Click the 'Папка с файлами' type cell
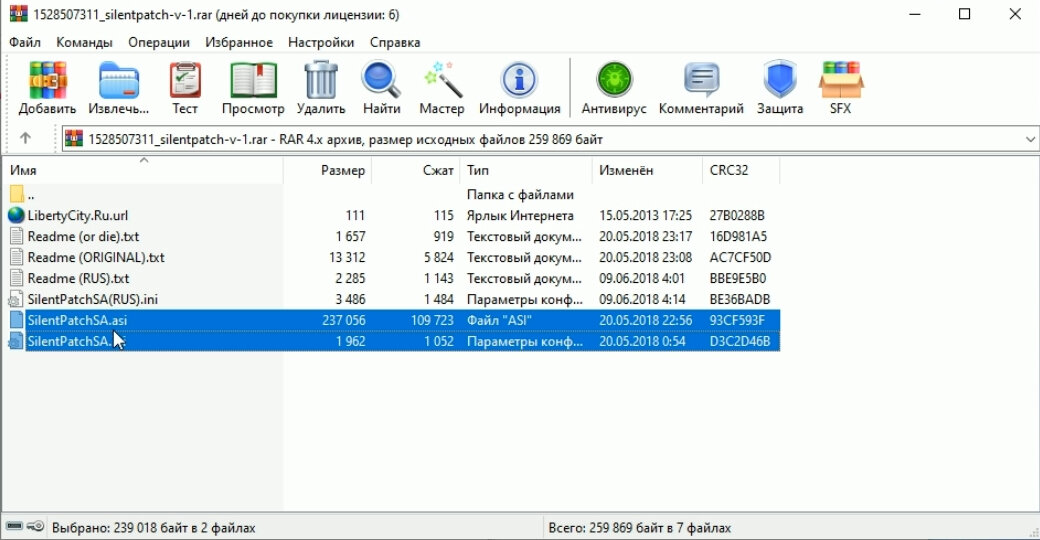Image resolution: width=1040 pixels, height=540 pixels. pyautogui.click(x=520, y=194)
